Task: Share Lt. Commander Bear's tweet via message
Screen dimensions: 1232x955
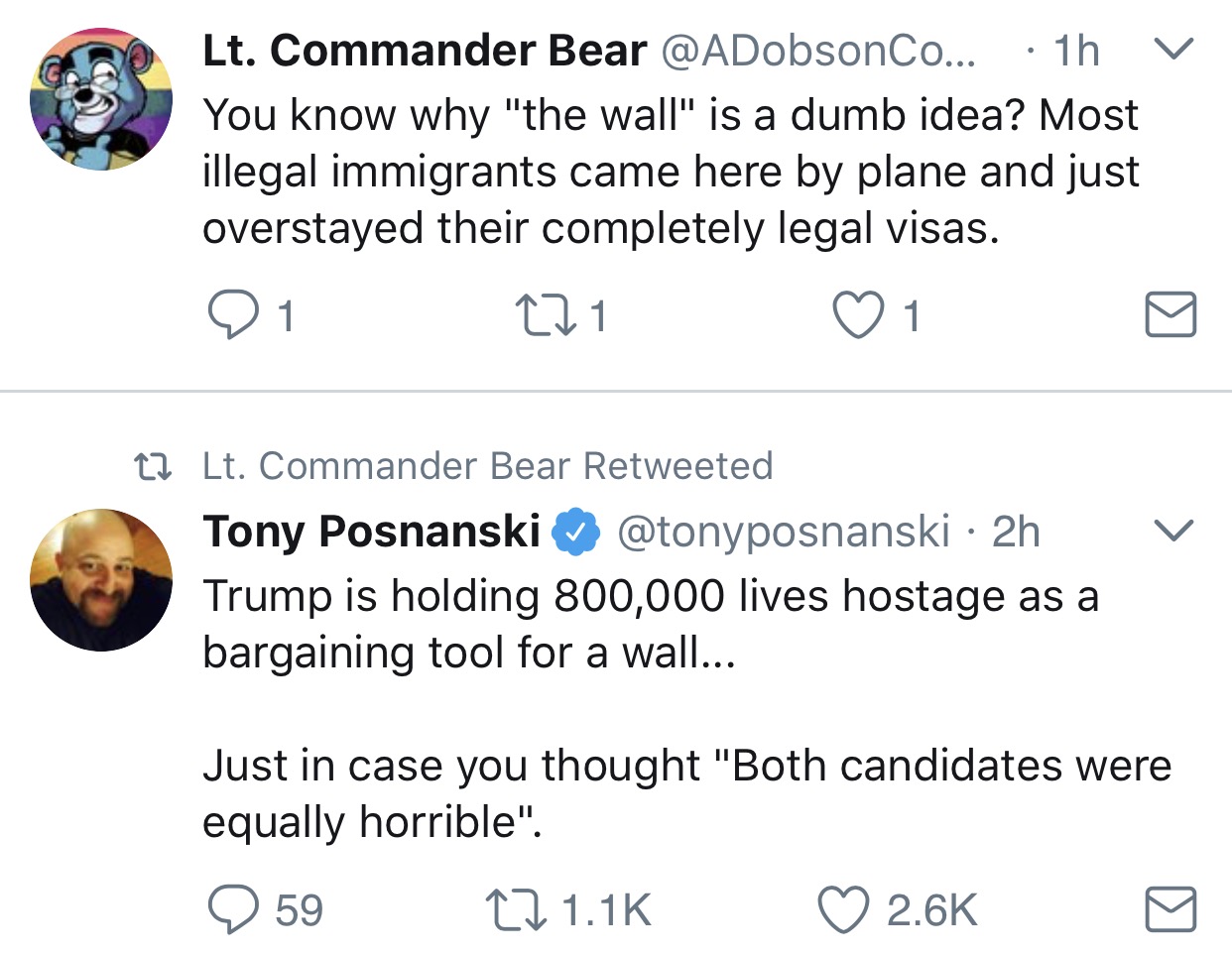Action: 1170,314
